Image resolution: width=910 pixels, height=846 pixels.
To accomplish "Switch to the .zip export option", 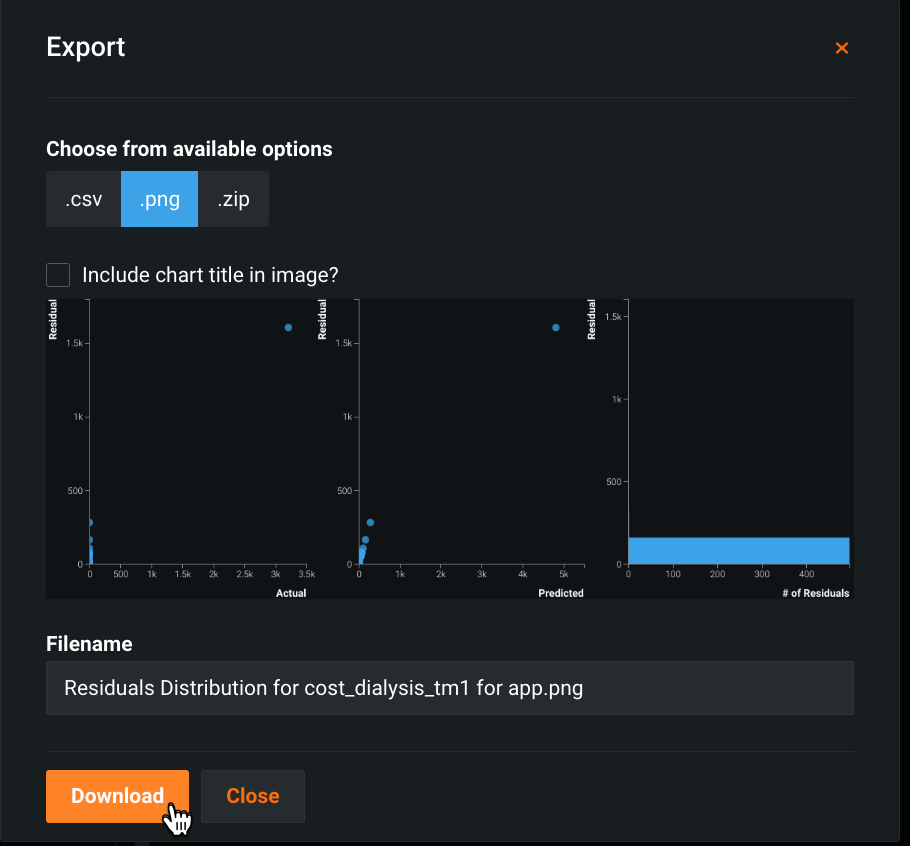I will click(233, 199).
